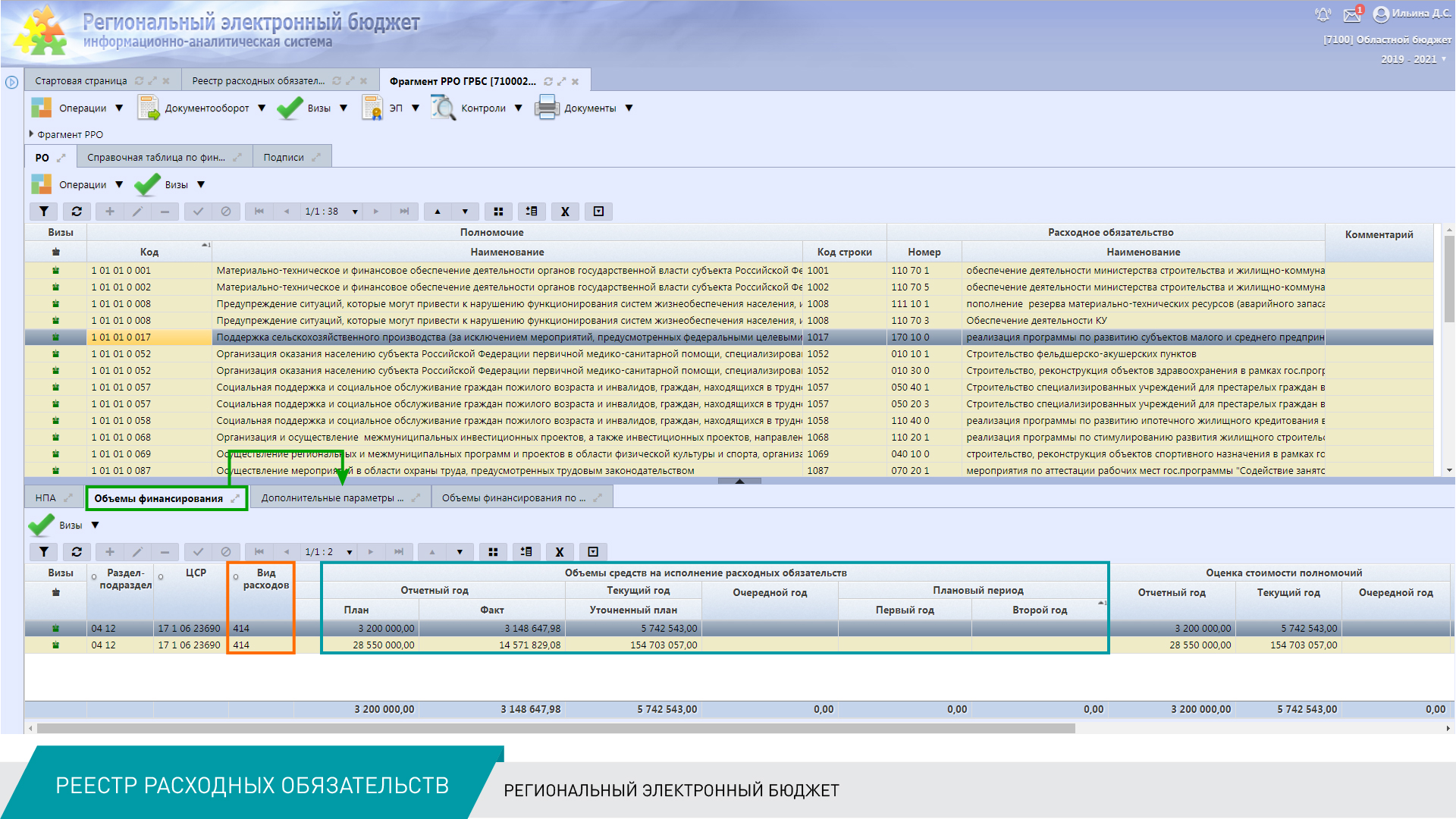Switch the lower grid to tile view

493,552
